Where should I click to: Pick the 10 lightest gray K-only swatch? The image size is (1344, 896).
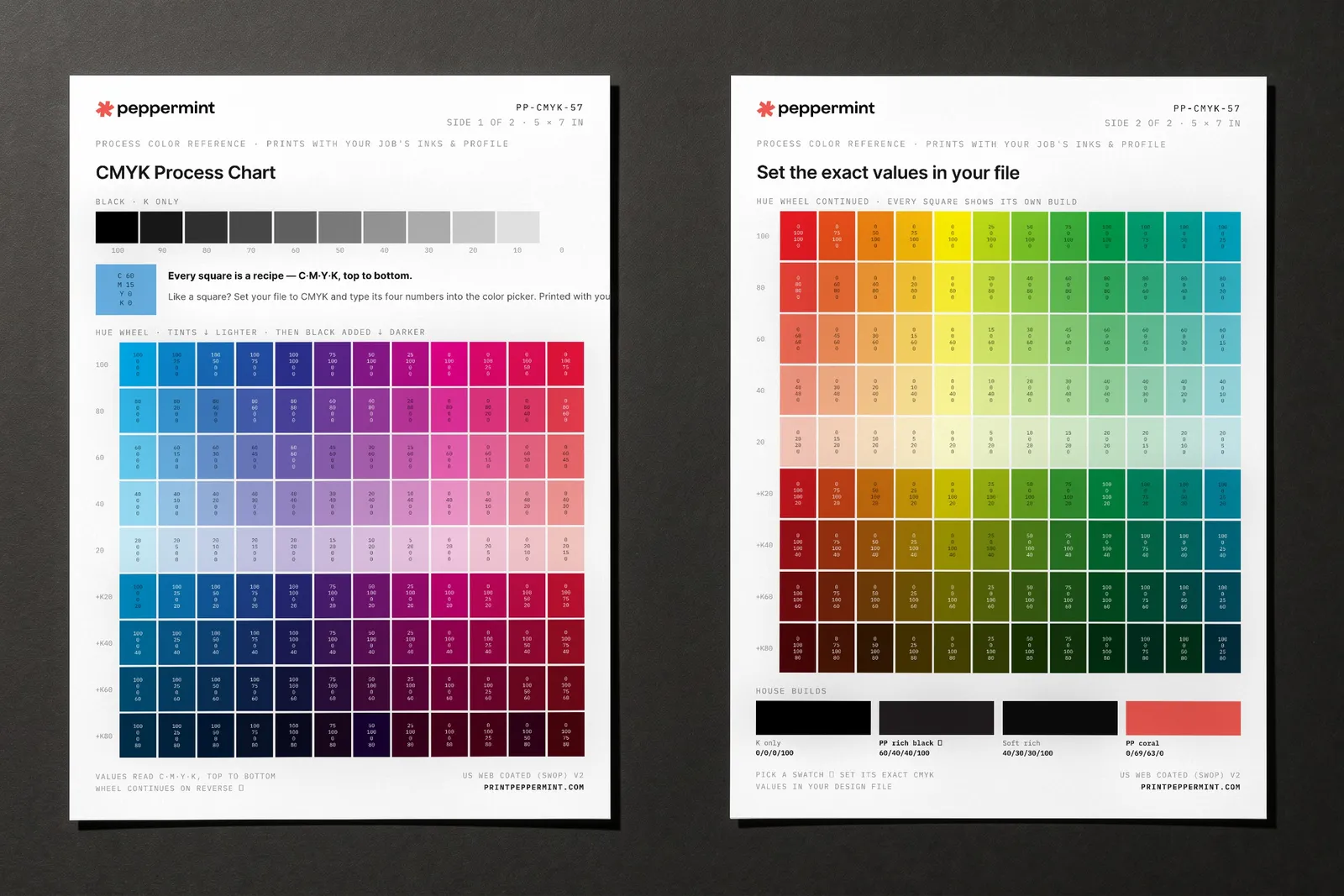[x=517, y=228]
